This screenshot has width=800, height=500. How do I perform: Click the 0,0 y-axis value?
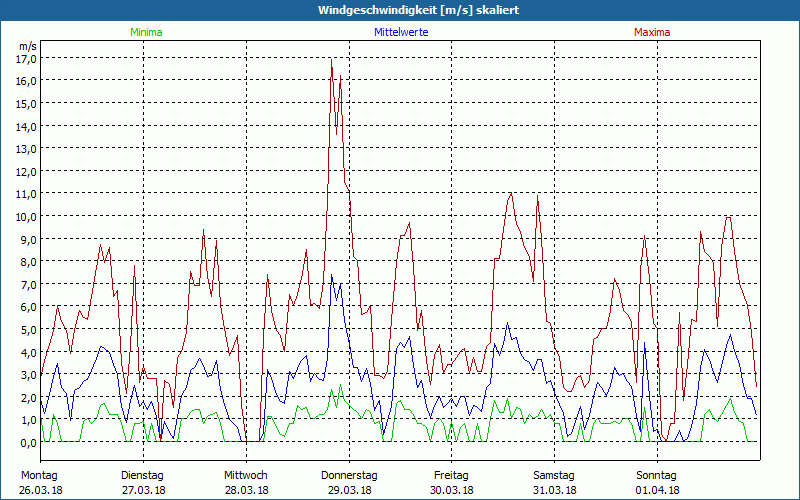point(29,443)
